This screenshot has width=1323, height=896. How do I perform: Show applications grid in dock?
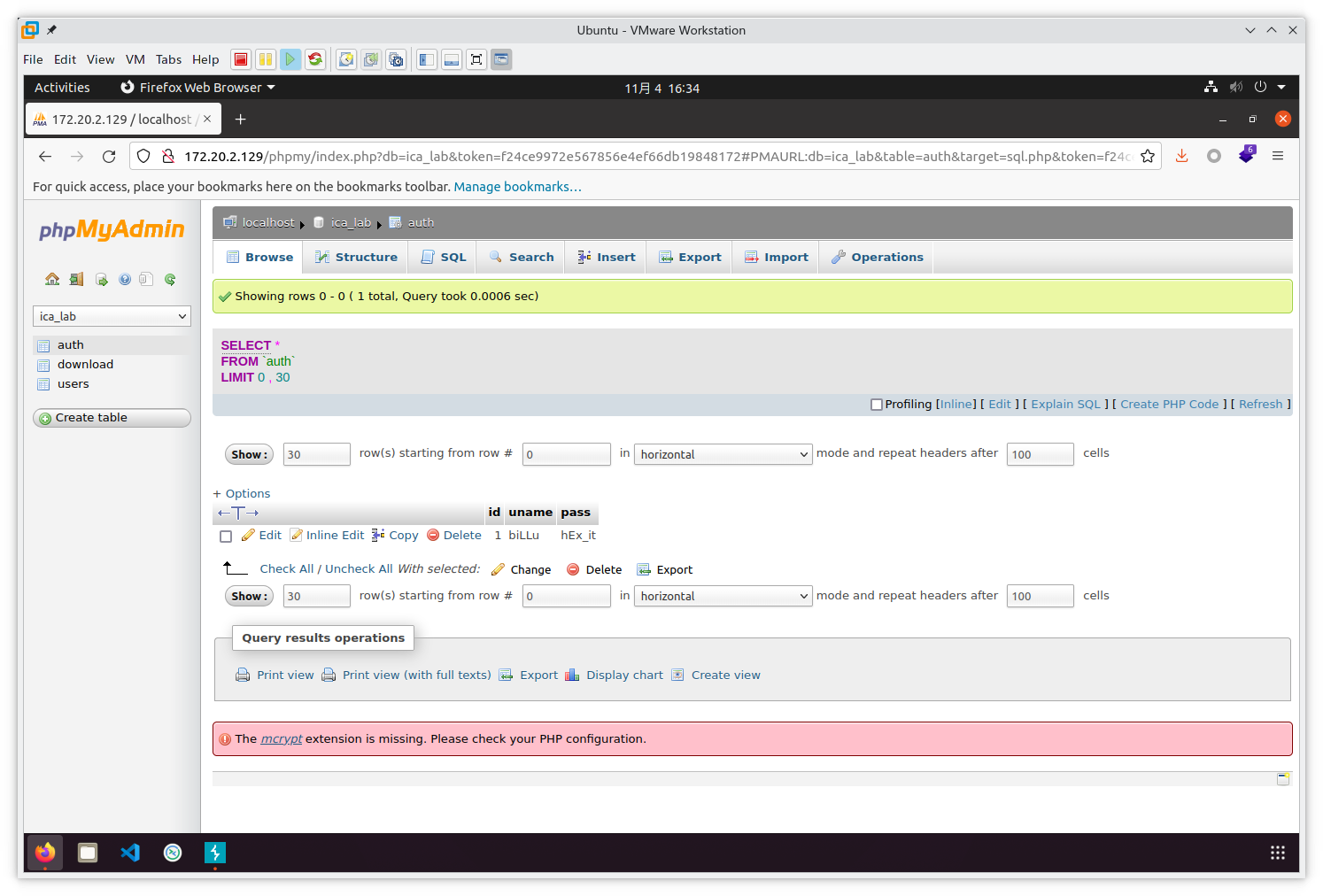click(x=1277, y=853)
